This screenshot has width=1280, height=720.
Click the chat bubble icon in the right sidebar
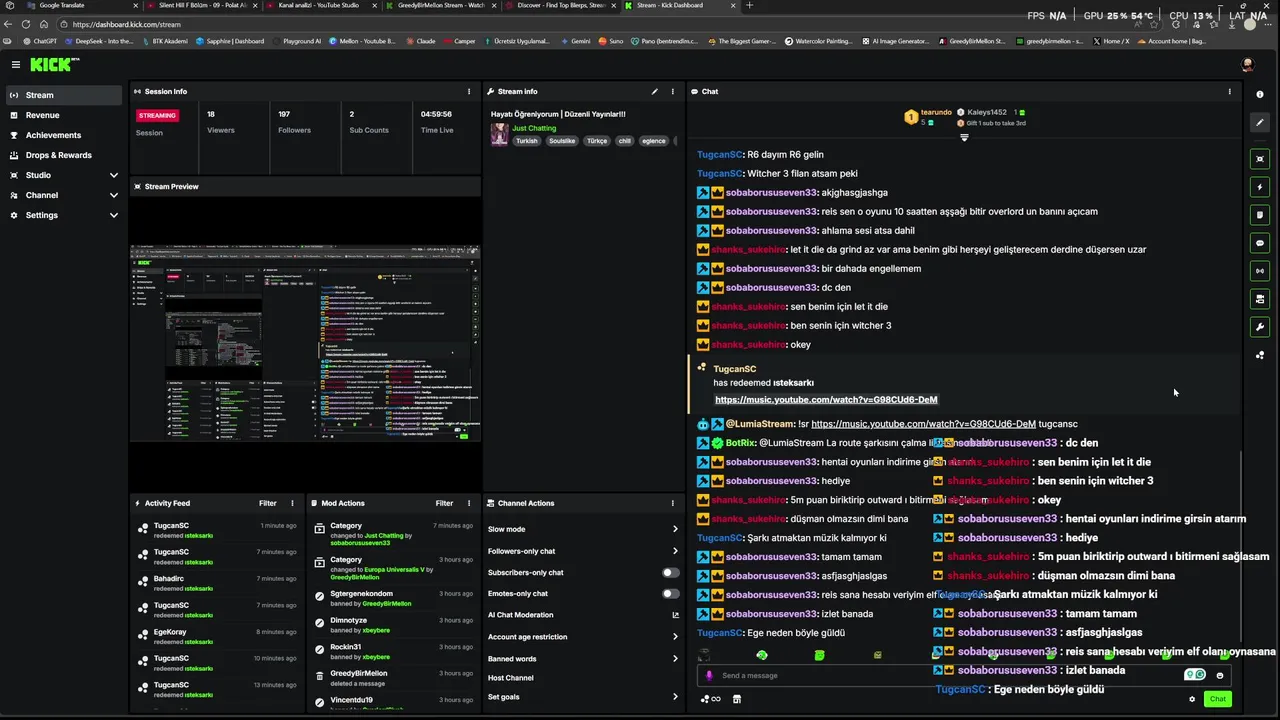point(1260,242)
